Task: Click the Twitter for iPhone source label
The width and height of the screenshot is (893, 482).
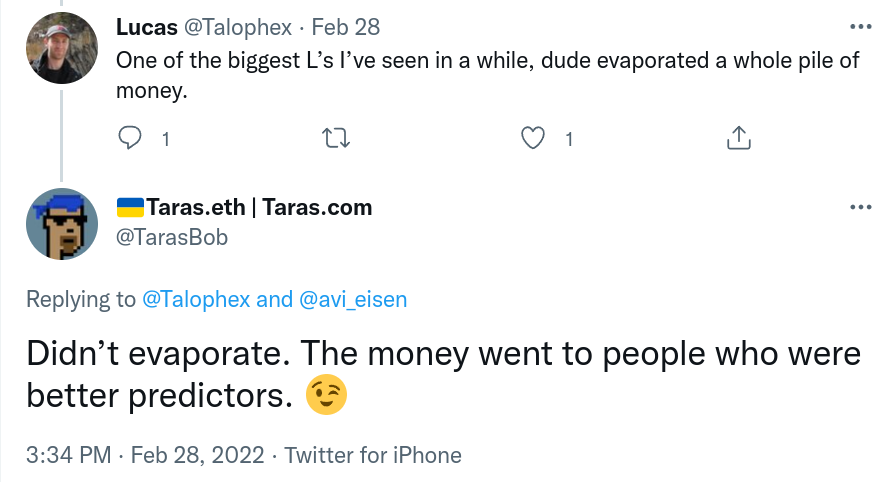Action: [x=373, y=455]
